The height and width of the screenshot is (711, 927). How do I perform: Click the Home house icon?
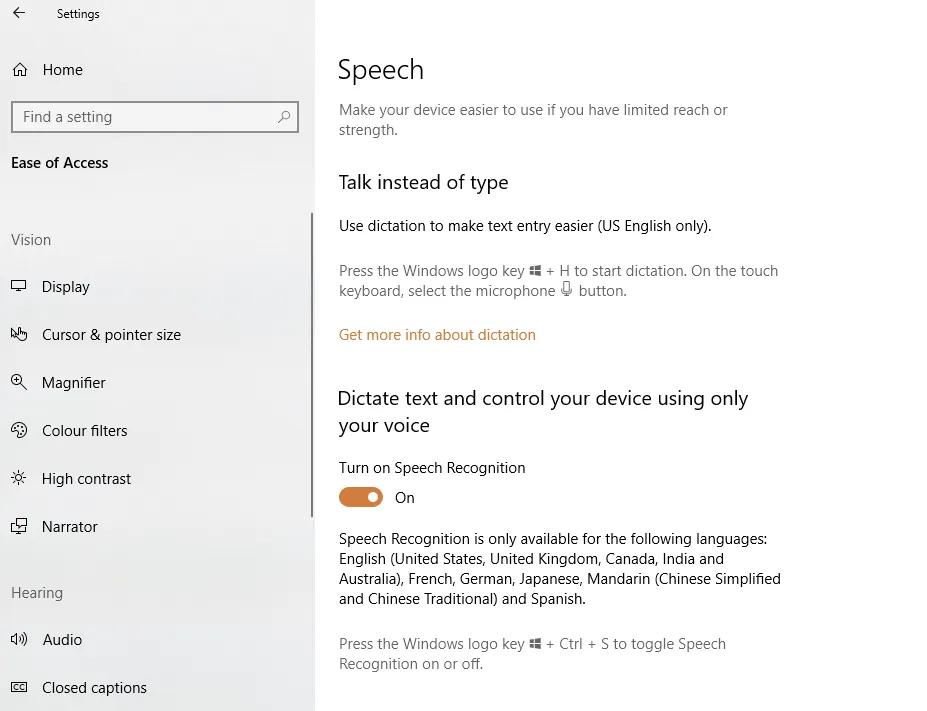(20, 70)
